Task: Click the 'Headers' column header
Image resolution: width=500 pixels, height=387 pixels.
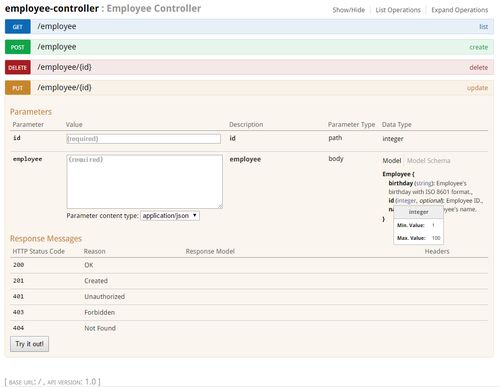Action: (437, 251)
